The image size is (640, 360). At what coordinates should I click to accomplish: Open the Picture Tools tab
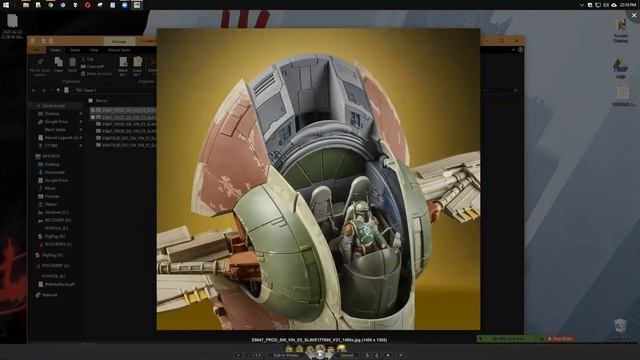tap(119, 50)
